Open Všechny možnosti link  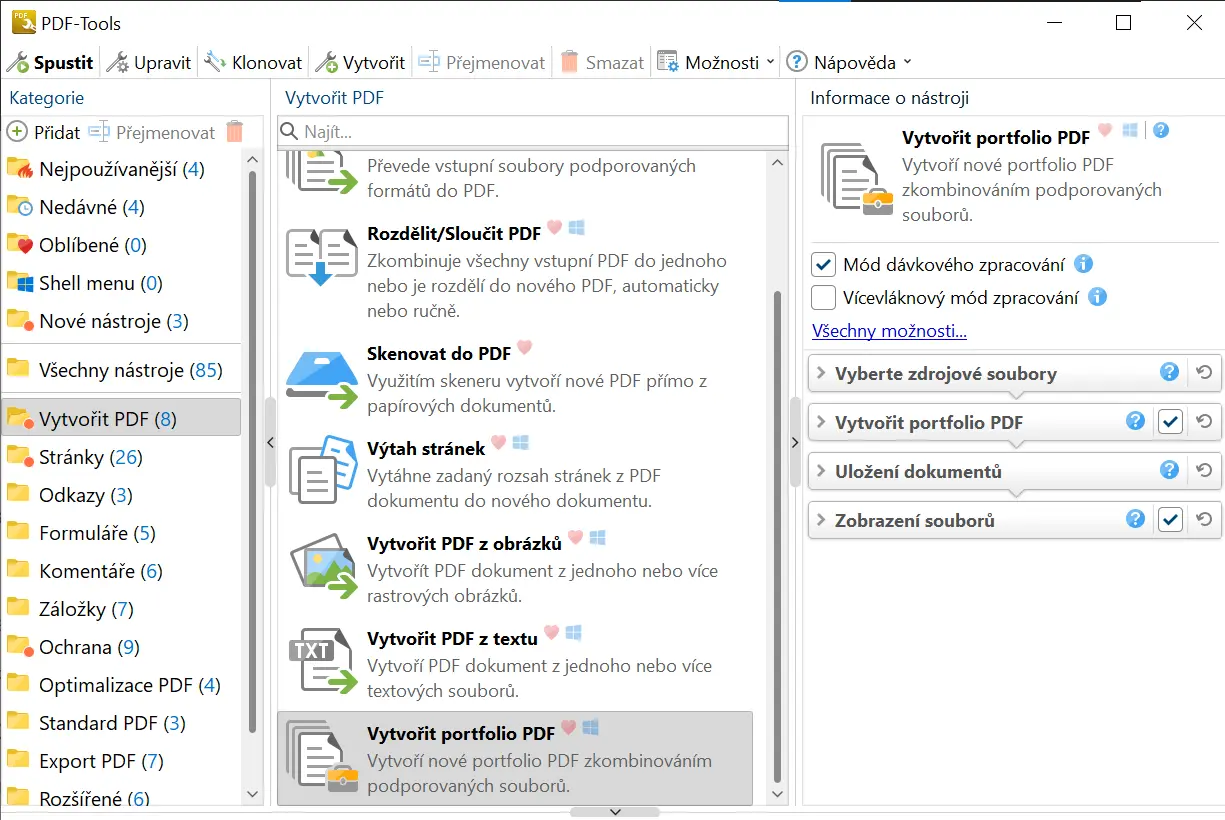(x=889, y=331)
